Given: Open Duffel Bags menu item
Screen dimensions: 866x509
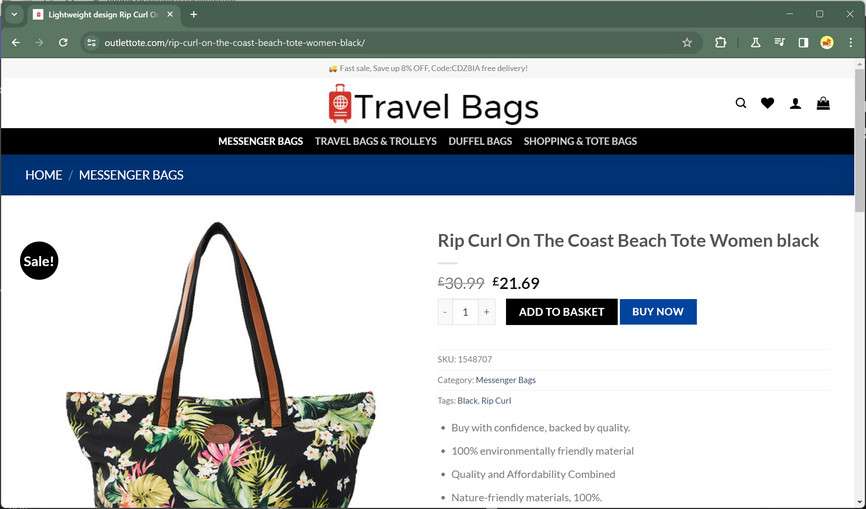Looking at the screenshot, I should click(x=480, y=141).
